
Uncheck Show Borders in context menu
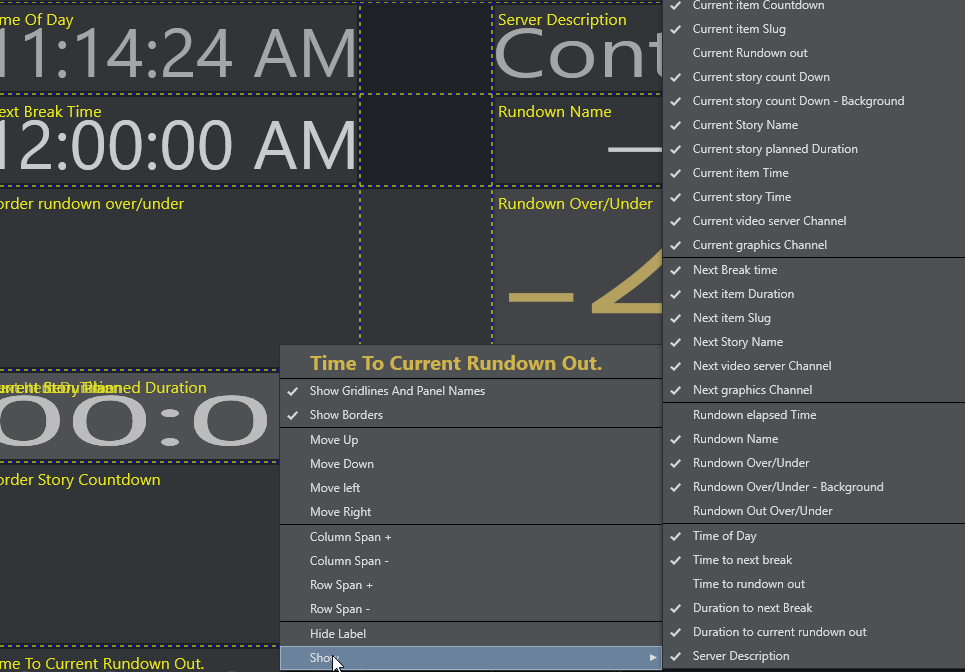click(346, 415)
